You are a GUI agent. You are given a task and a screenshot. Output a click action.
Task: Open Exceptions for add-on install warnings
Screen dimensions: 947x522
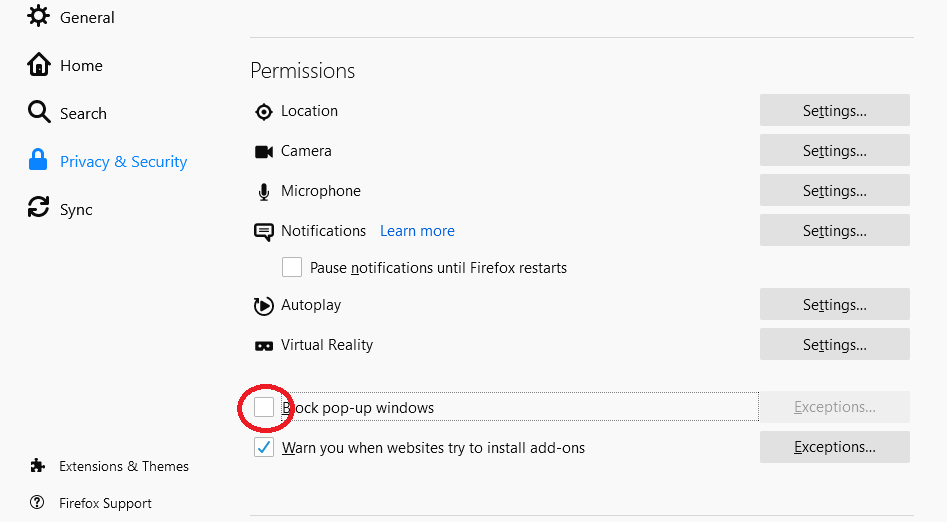[834, 447]
